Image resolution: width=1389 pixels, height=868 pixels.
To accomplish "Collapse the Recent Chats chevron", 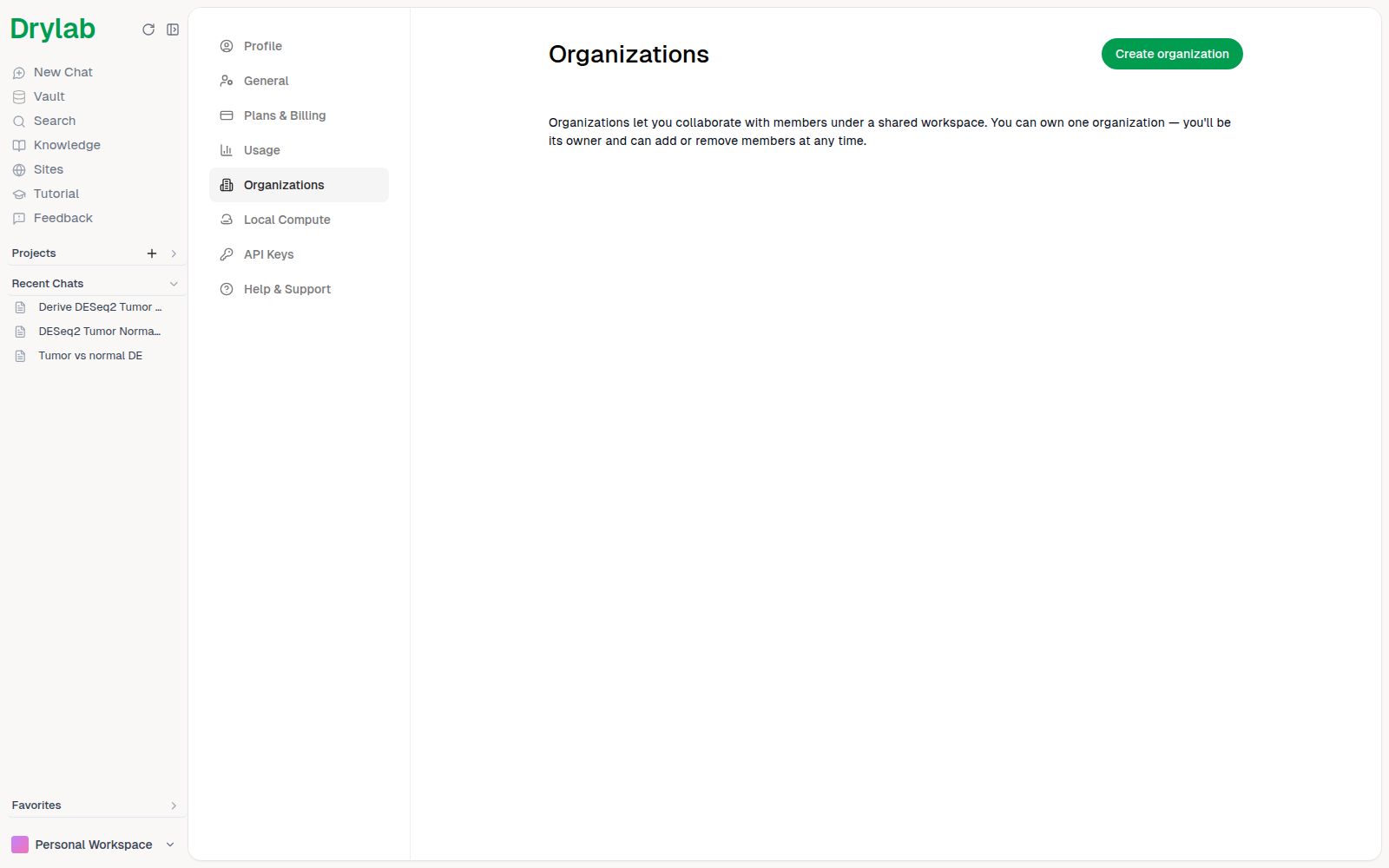I will point(174,284).
